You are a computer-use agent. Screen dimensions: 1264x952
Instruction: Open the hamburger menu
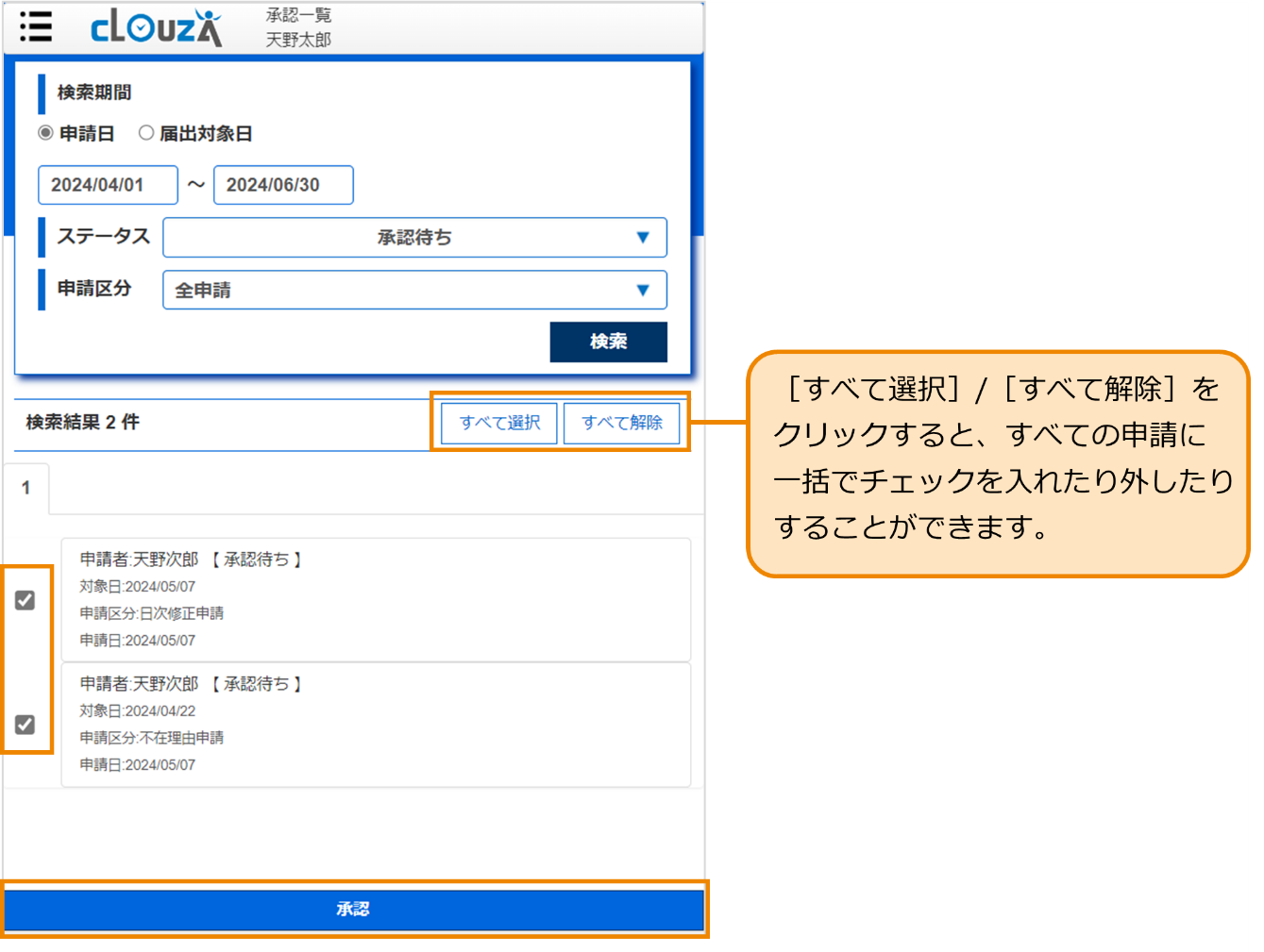[35, 27]
